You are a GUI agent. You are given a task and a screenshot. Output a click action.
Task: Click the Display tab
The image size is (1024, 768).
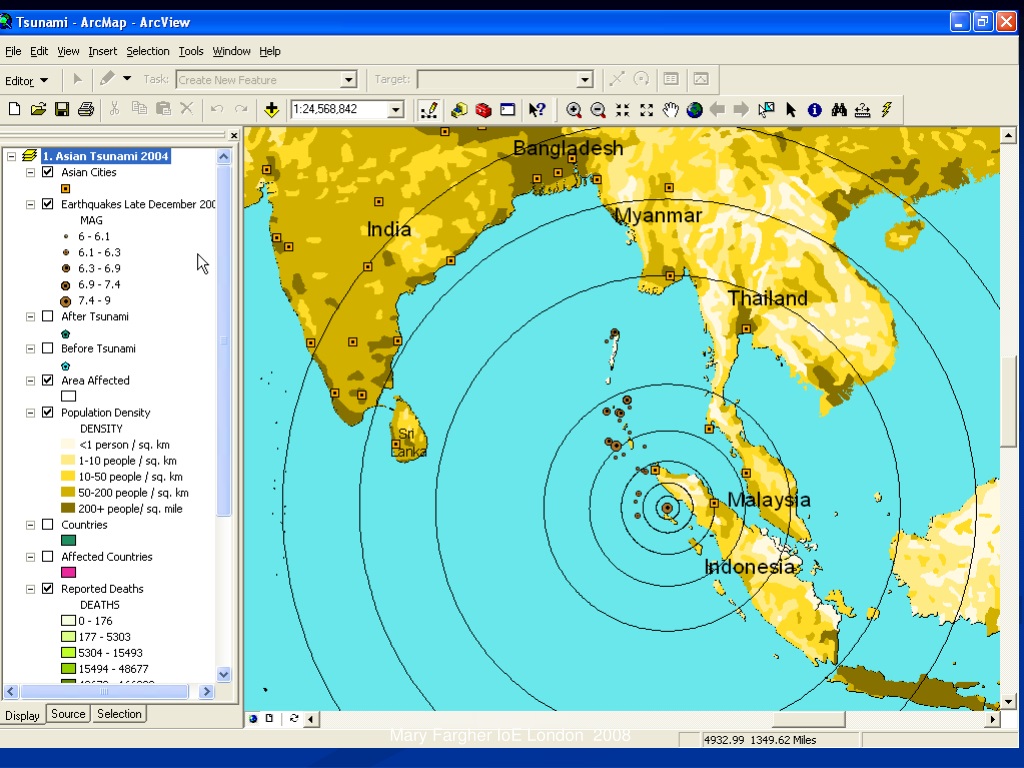(x=22, y=715)
